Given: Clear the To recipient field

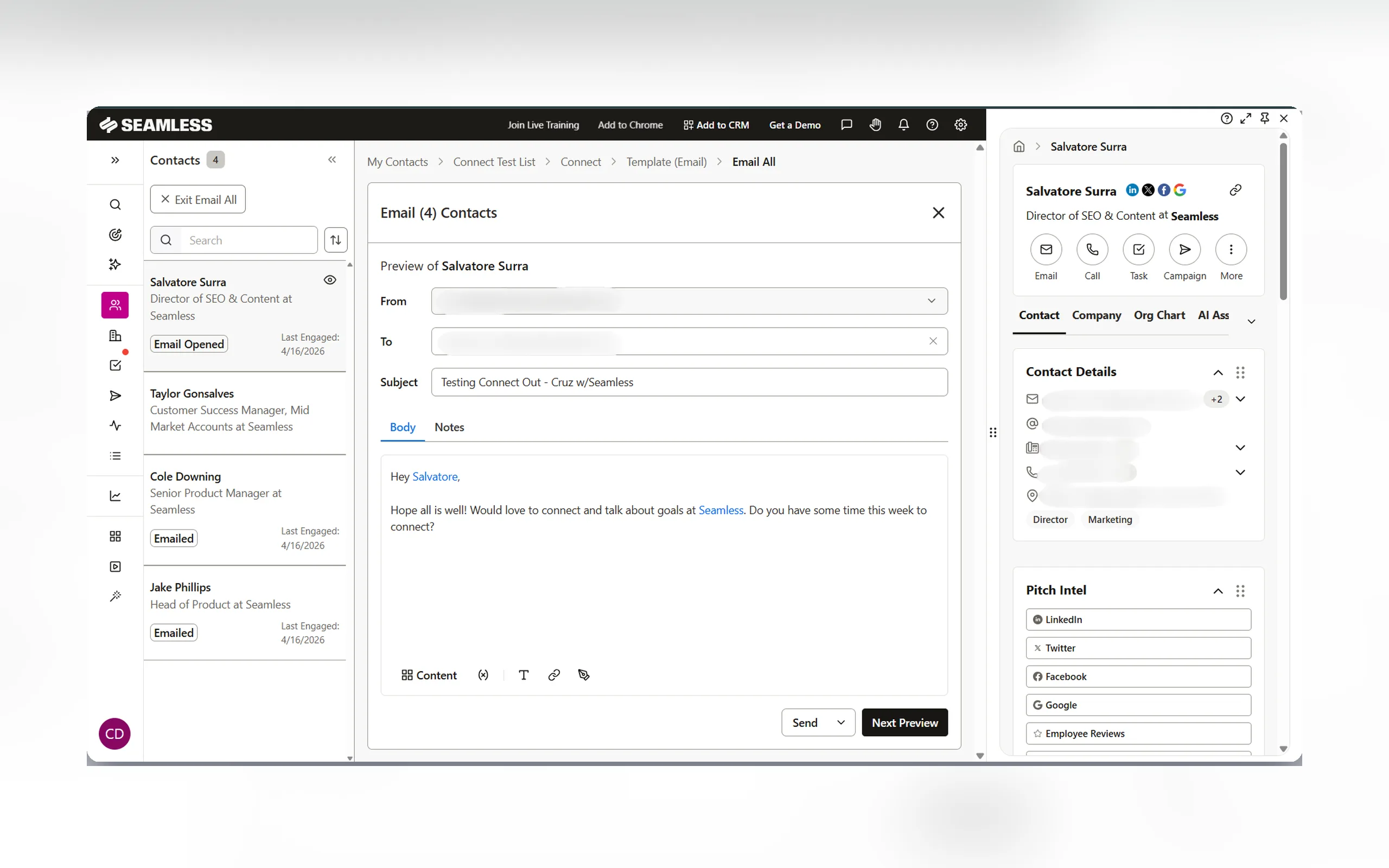Looking at the screenshot, I should click(933, 341).
